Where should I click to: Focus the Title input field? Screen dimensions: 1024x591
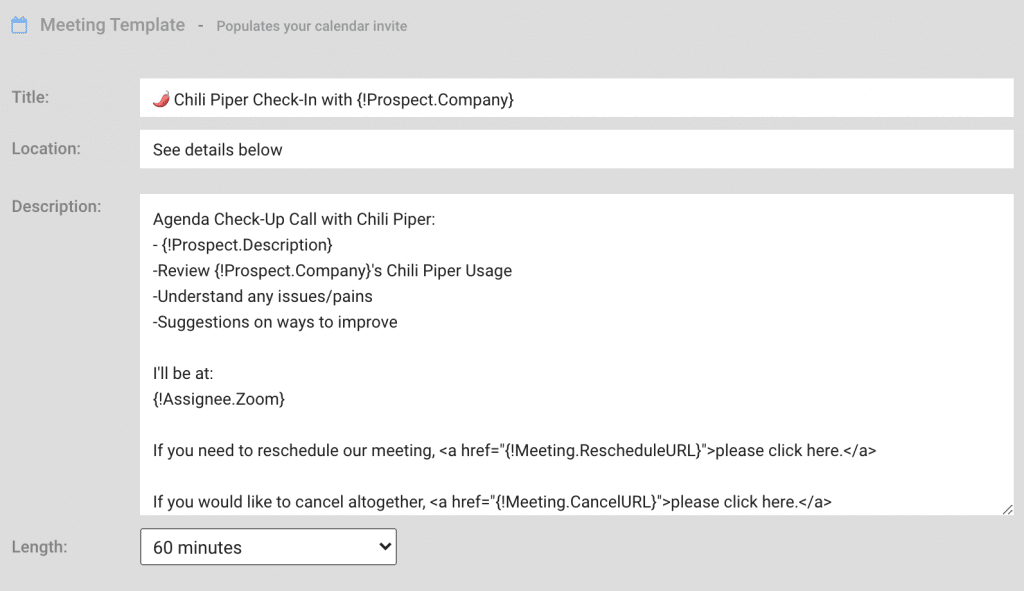click(700, 98)
